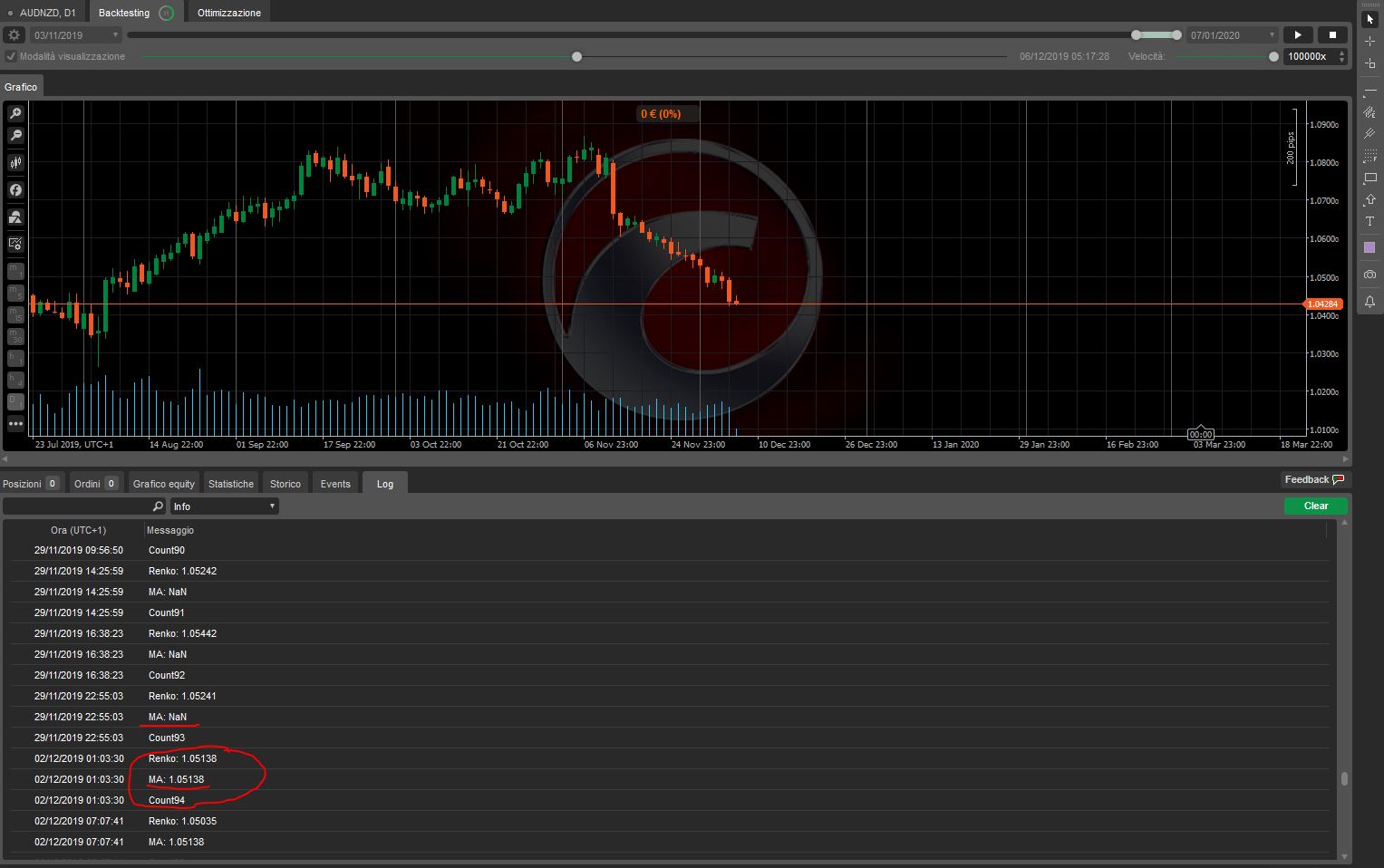Viewport: 1384px width, 868px height.
Task: Select the text tool
Action: tap(1369, 222)
